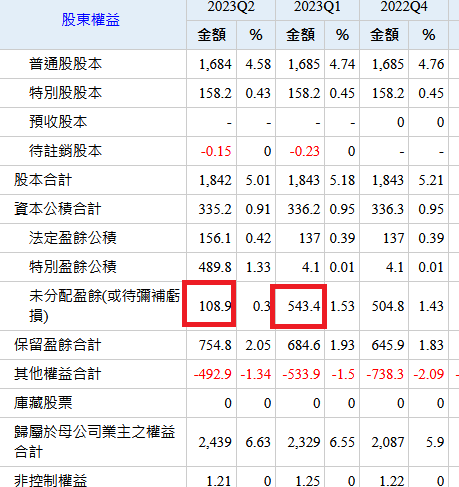Viewport: 459px width, 487px height.
Task: Select the 1.21 value in 非控制權益 row
Action: (219, 481)
